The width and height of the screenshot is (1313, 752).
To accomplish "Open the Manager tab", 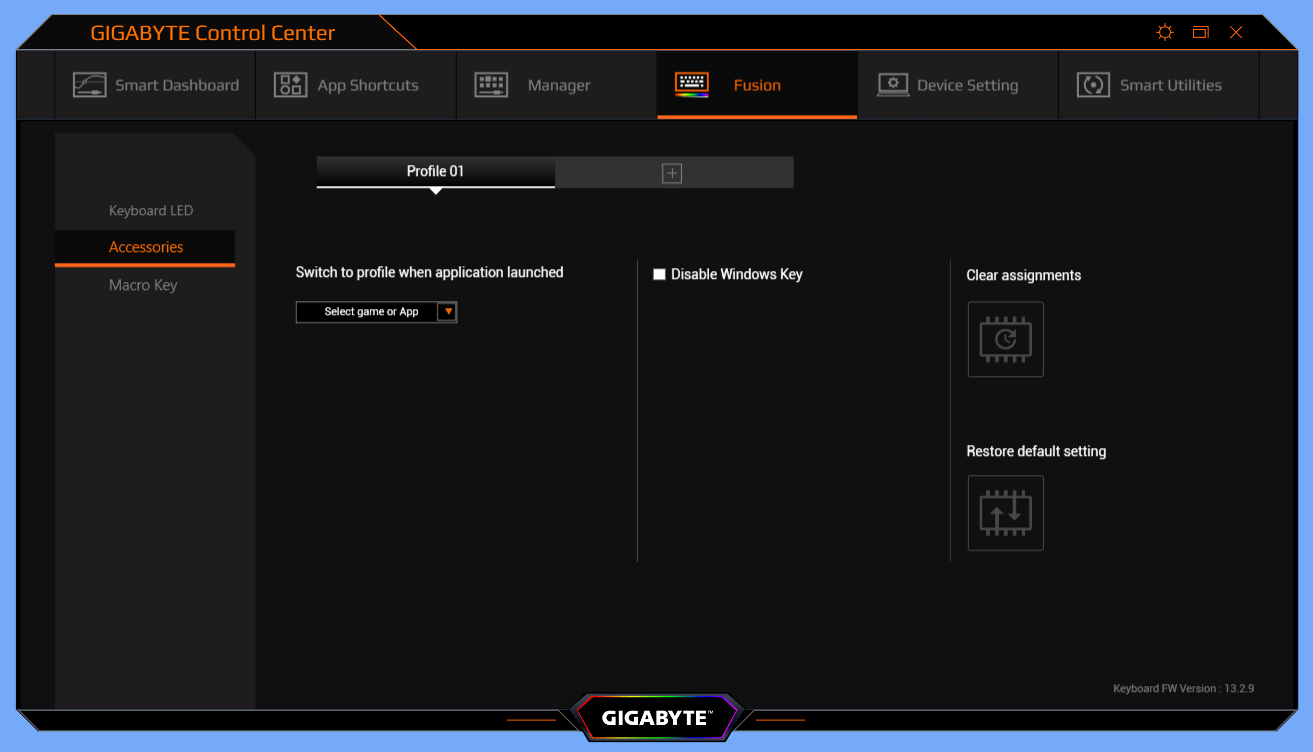I will click(x=557, y=85).
